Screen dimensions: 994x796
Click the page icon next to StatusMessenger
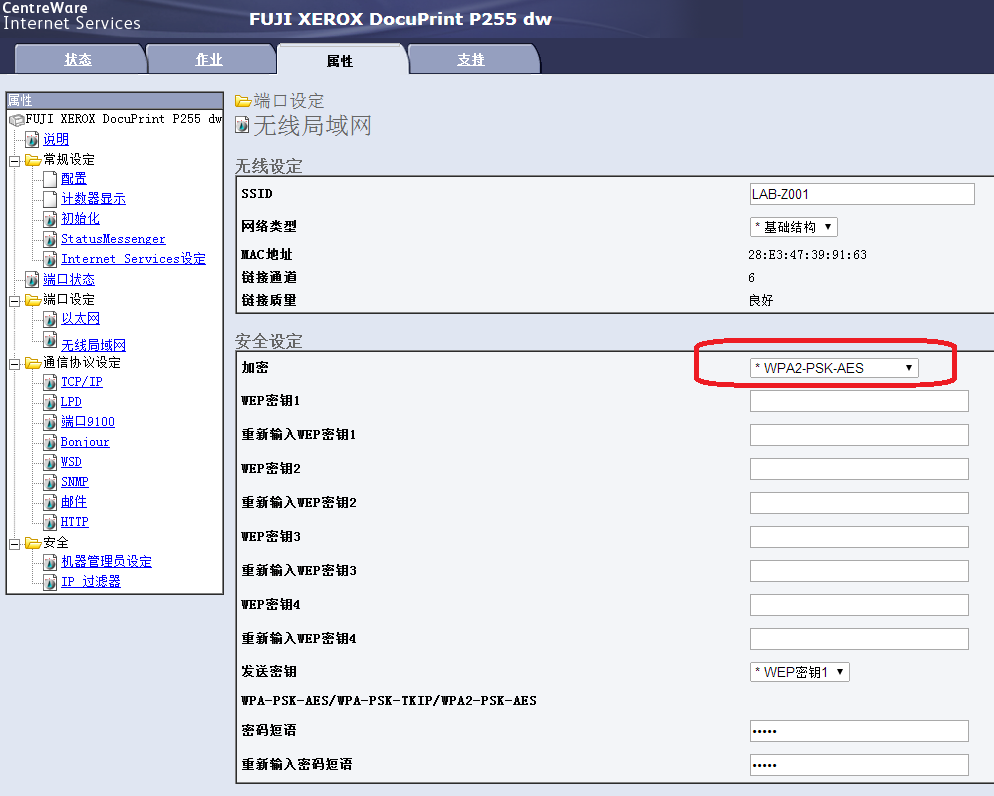click(x=50, y=240)
